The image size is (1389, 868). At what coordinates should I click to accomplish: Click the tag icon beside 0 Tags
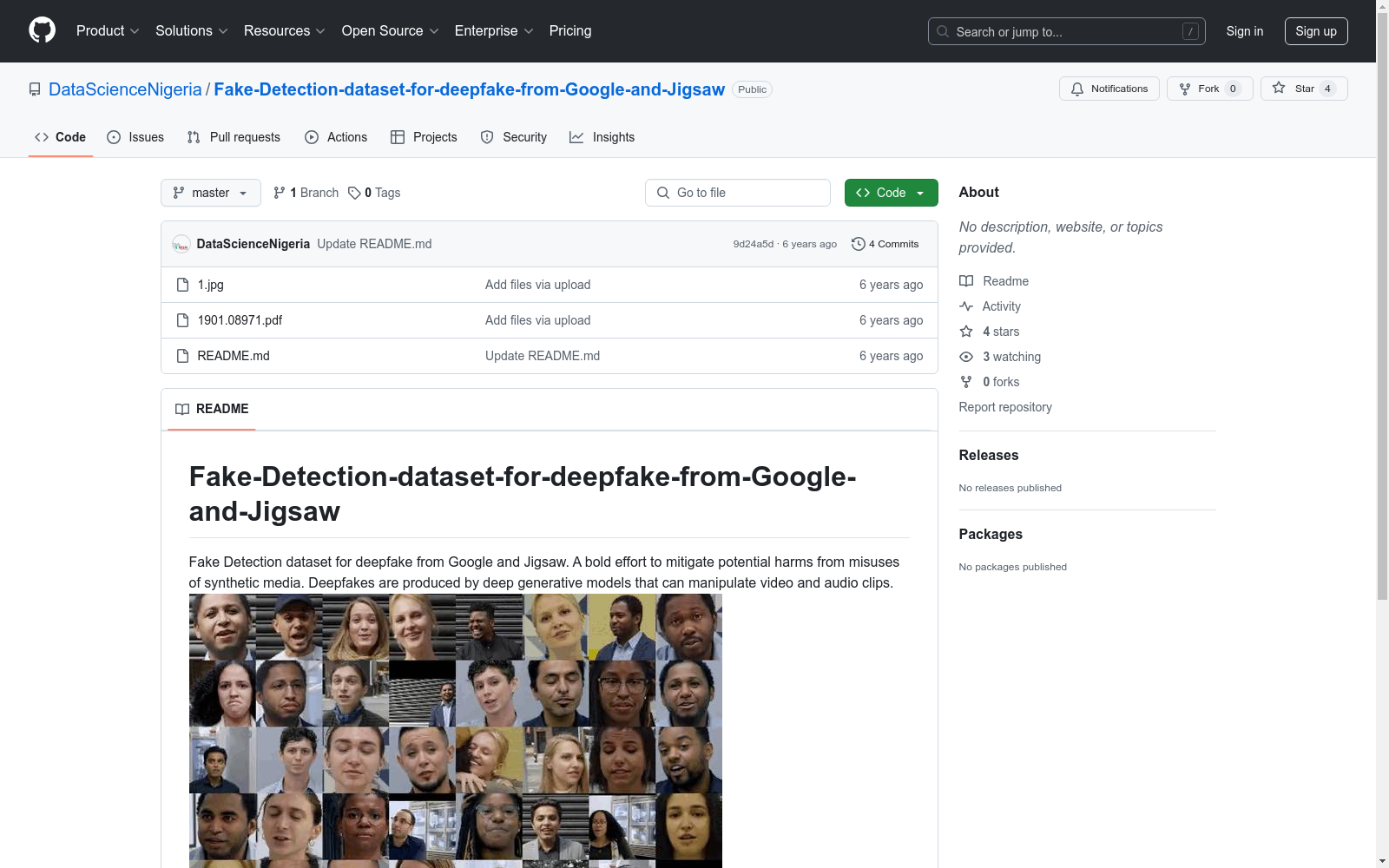click(354, 193)
